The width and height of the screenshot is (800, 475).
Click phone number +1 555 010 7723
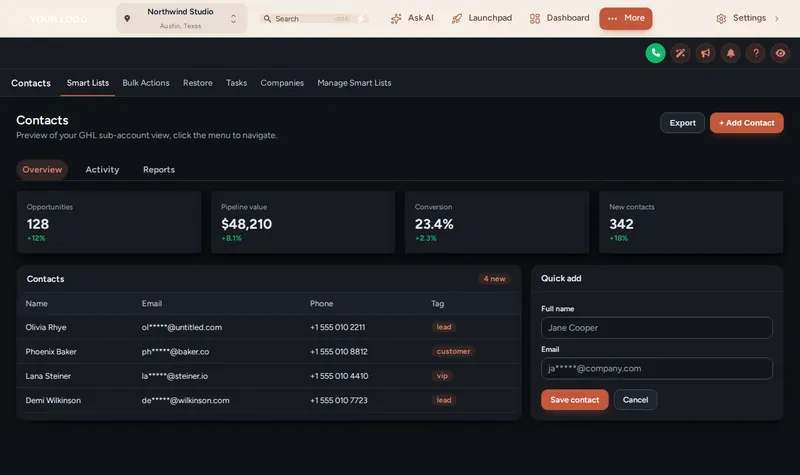tap(339, 401)
